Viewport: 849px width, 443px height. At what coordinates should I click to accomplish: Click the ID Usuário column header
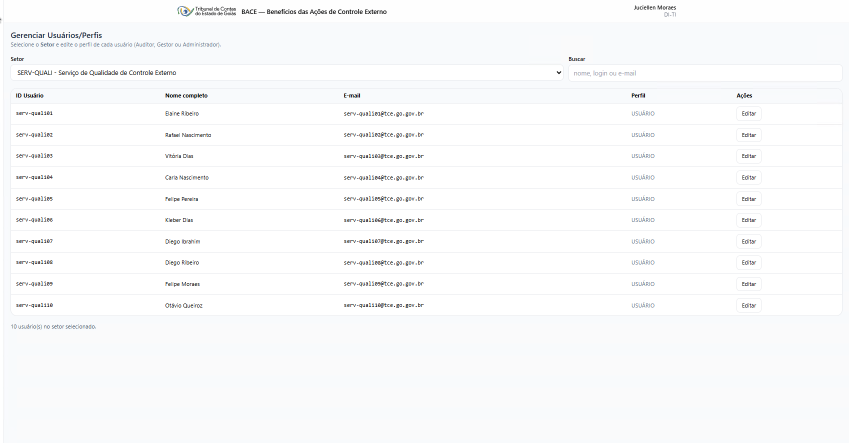(x=29, y=95)
